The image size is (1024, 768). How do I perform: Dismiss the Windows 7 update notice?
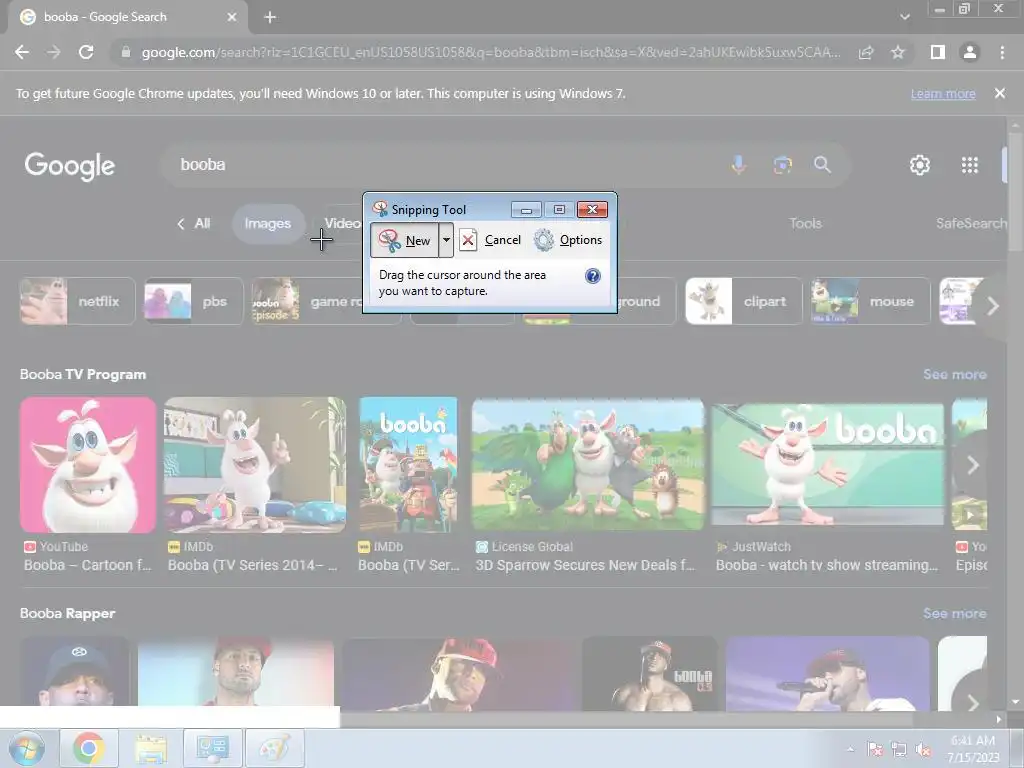999,93
